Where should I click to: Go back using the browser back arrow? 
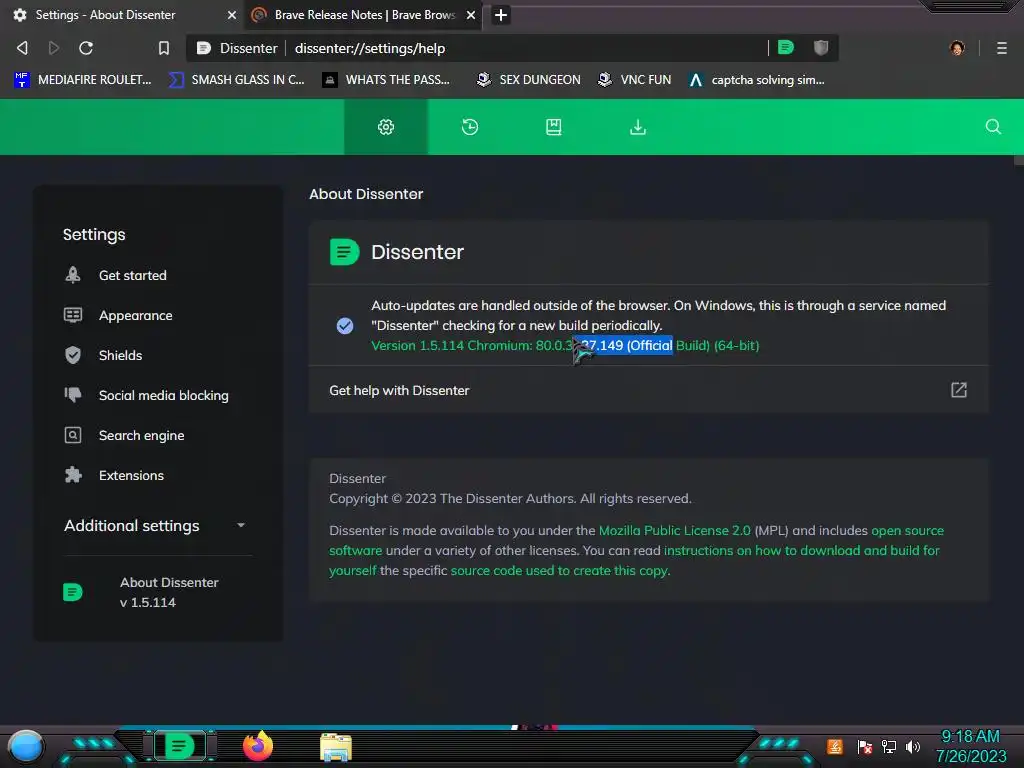(22, 48)
